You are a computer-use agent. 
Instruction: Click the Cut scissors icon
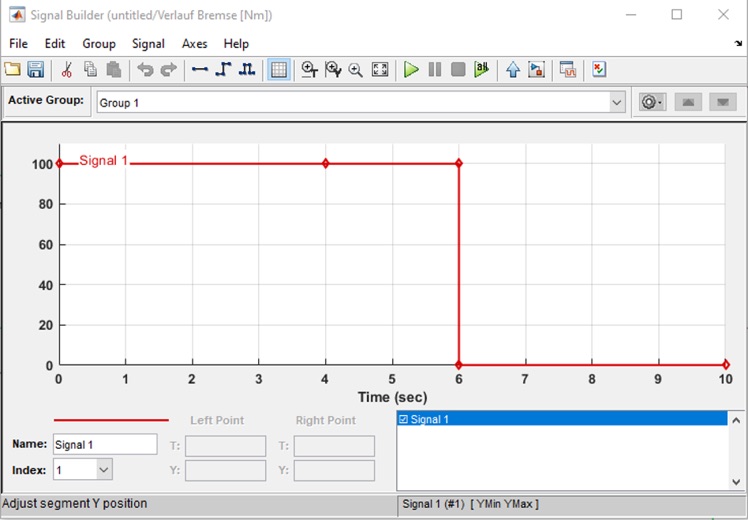point(66,70)
